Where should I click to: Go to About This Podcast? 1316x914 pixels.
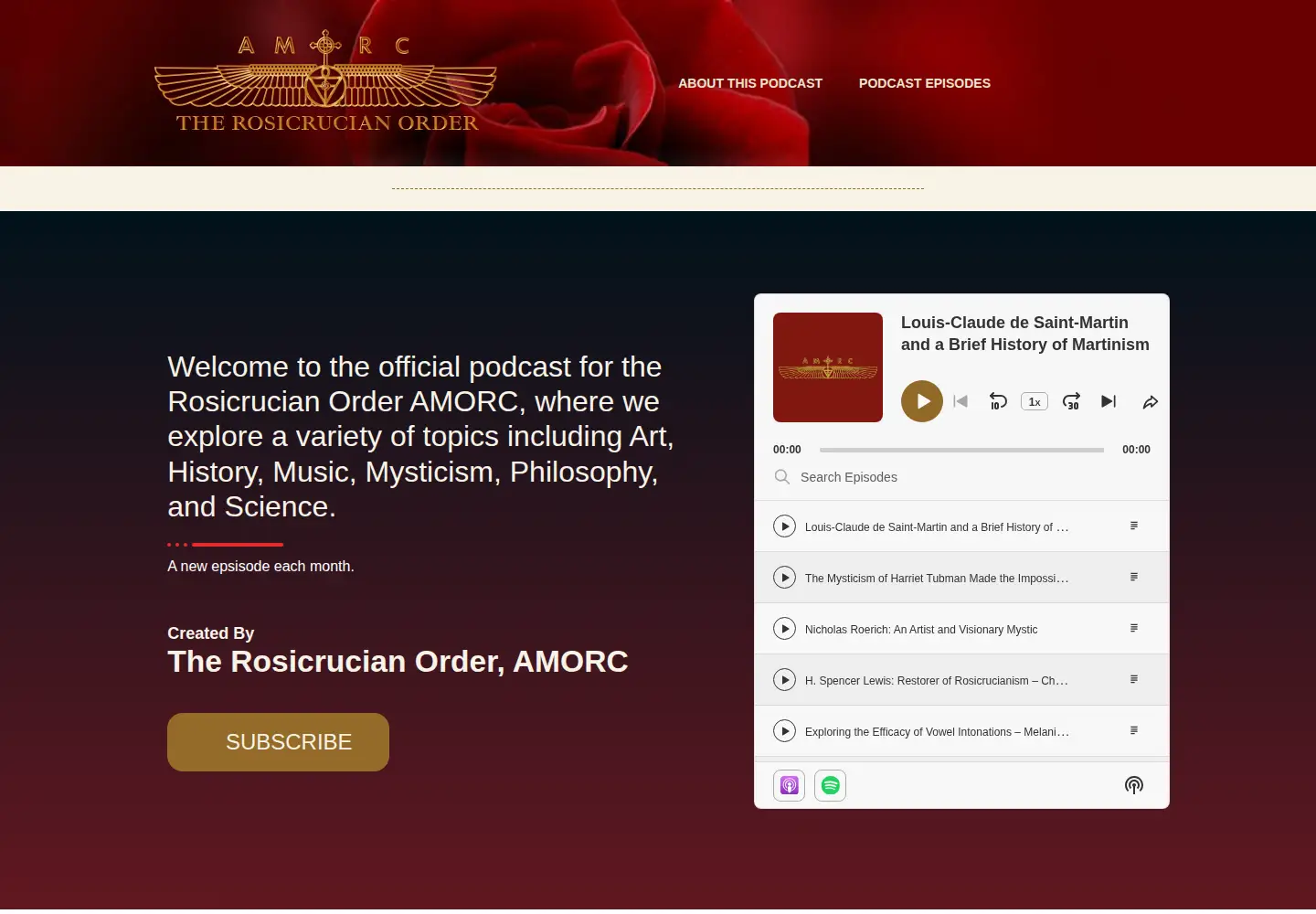click(x=750, y=83)
